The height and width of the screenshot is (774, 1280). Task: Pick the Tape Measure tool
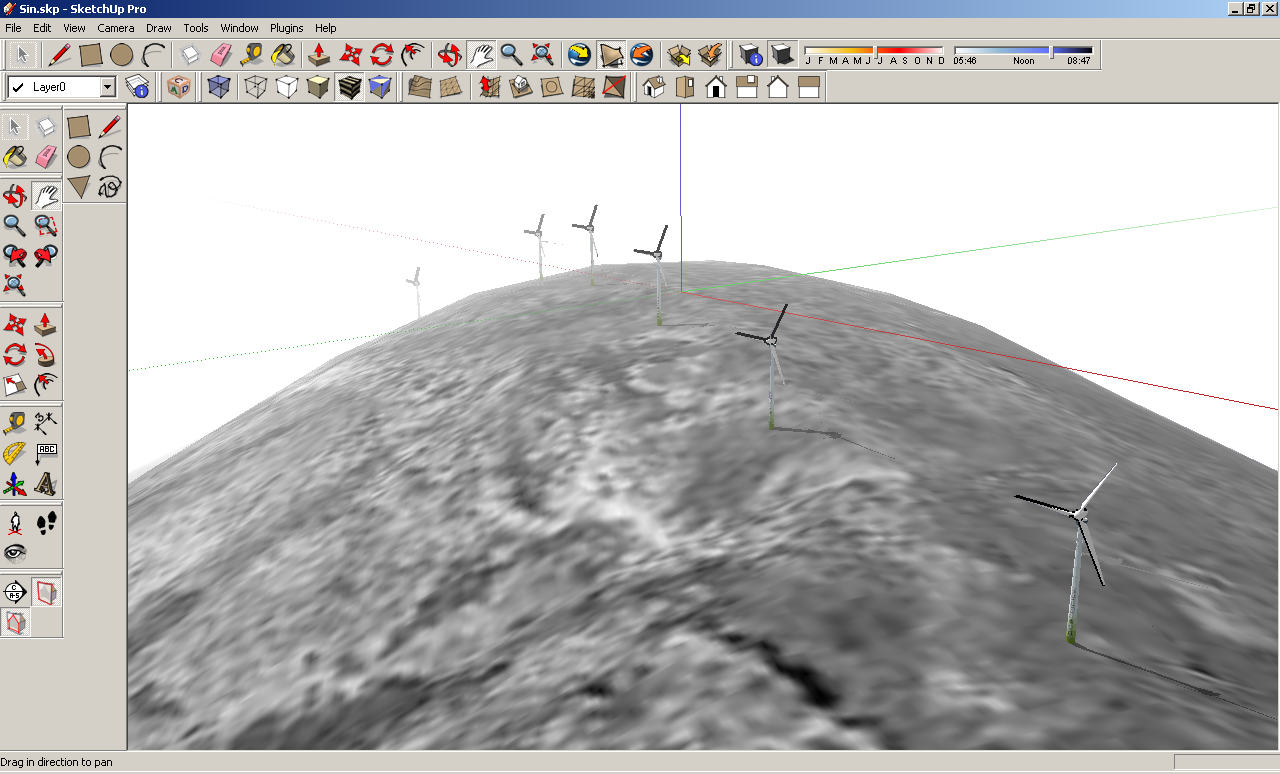click(x=15, y=423)
